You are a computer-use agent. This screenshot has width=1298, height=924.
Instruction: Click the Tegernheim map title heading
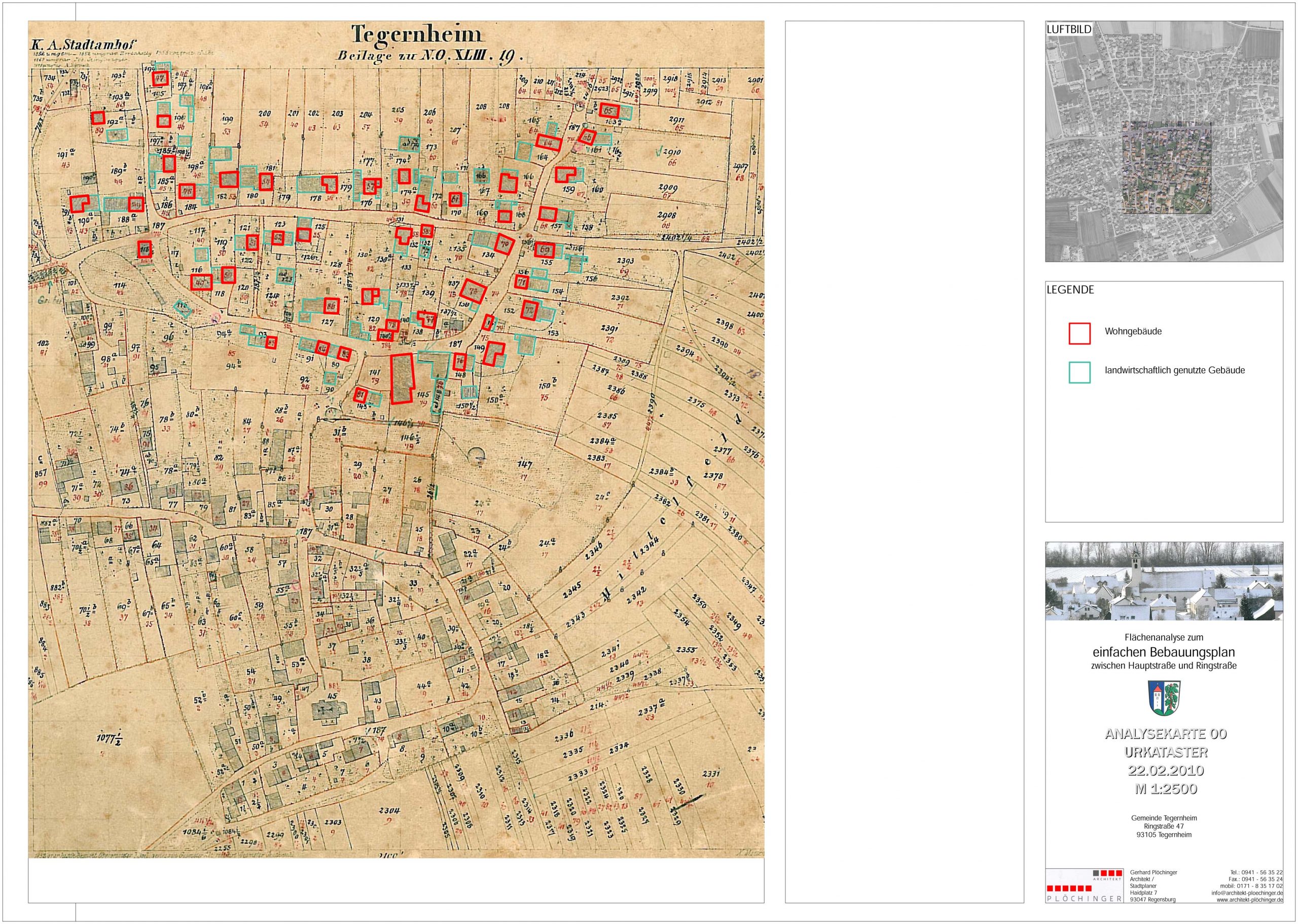[x=416, y=34]
